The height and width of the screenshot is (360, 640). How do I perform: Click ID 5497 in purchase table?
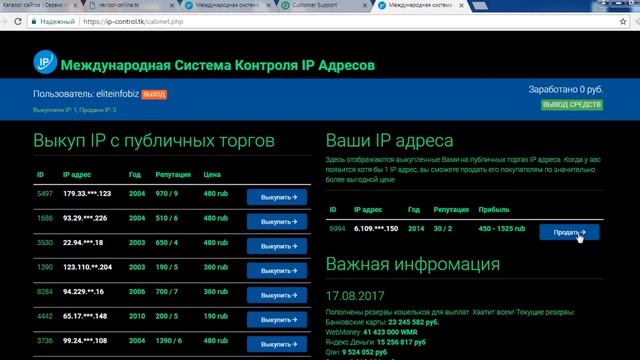pos(44,194)
